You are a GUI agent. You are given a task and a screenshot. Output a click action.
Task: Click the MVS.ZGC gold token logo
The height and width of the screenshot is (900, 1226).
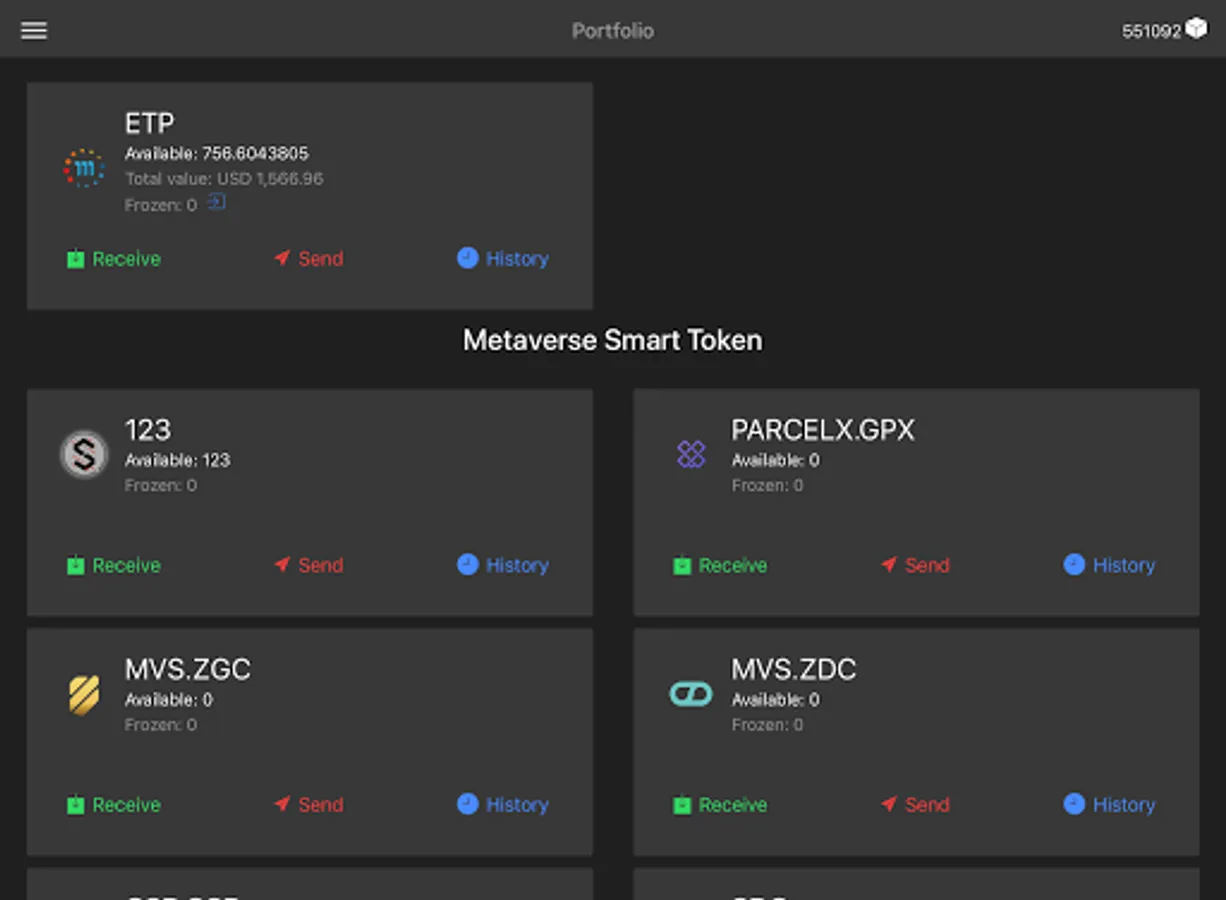[84, 694]
